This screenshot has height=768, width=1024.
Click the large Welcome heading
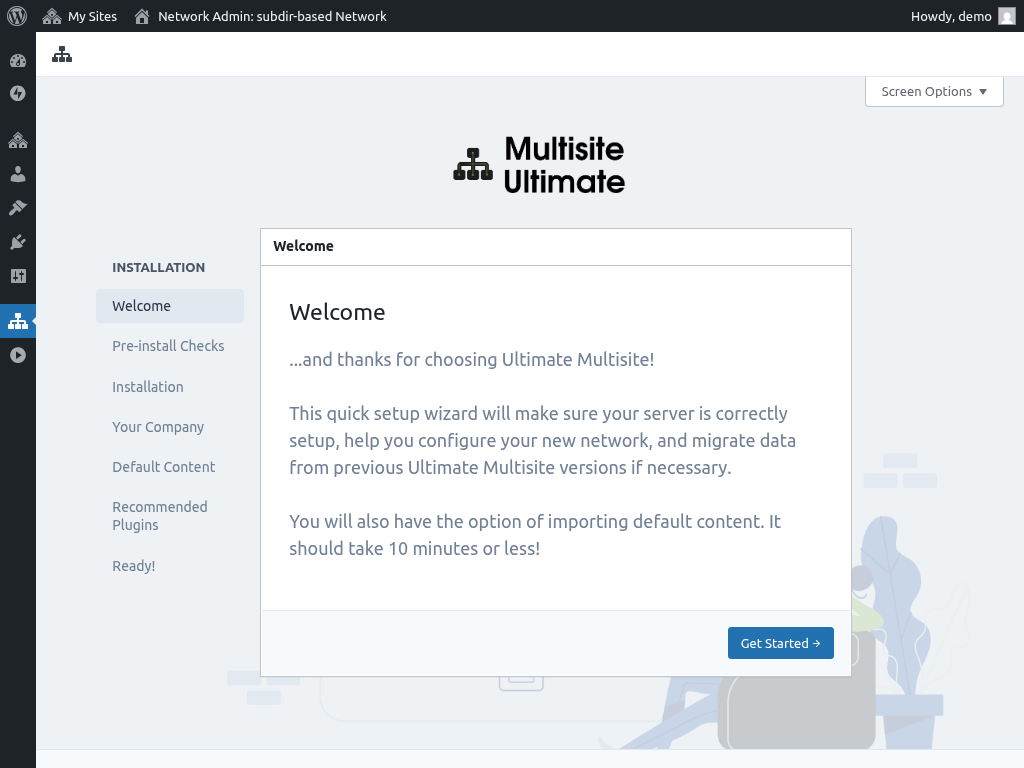pos(337,312)
